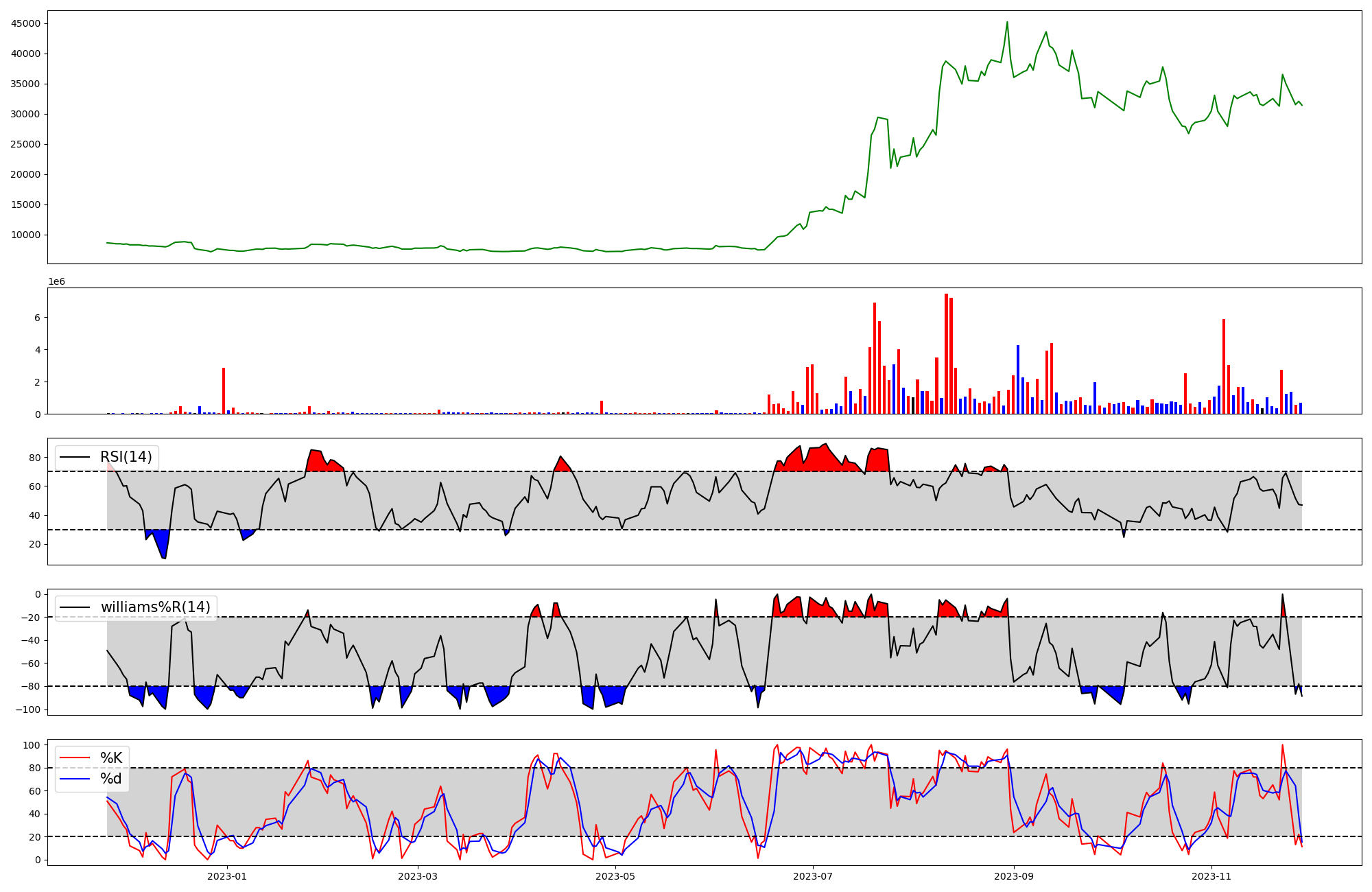Image resolution: width=1372 pixels, height=892 pixels.
Task: Click the RSI(14) legend label
Action: tap(126, 457)
